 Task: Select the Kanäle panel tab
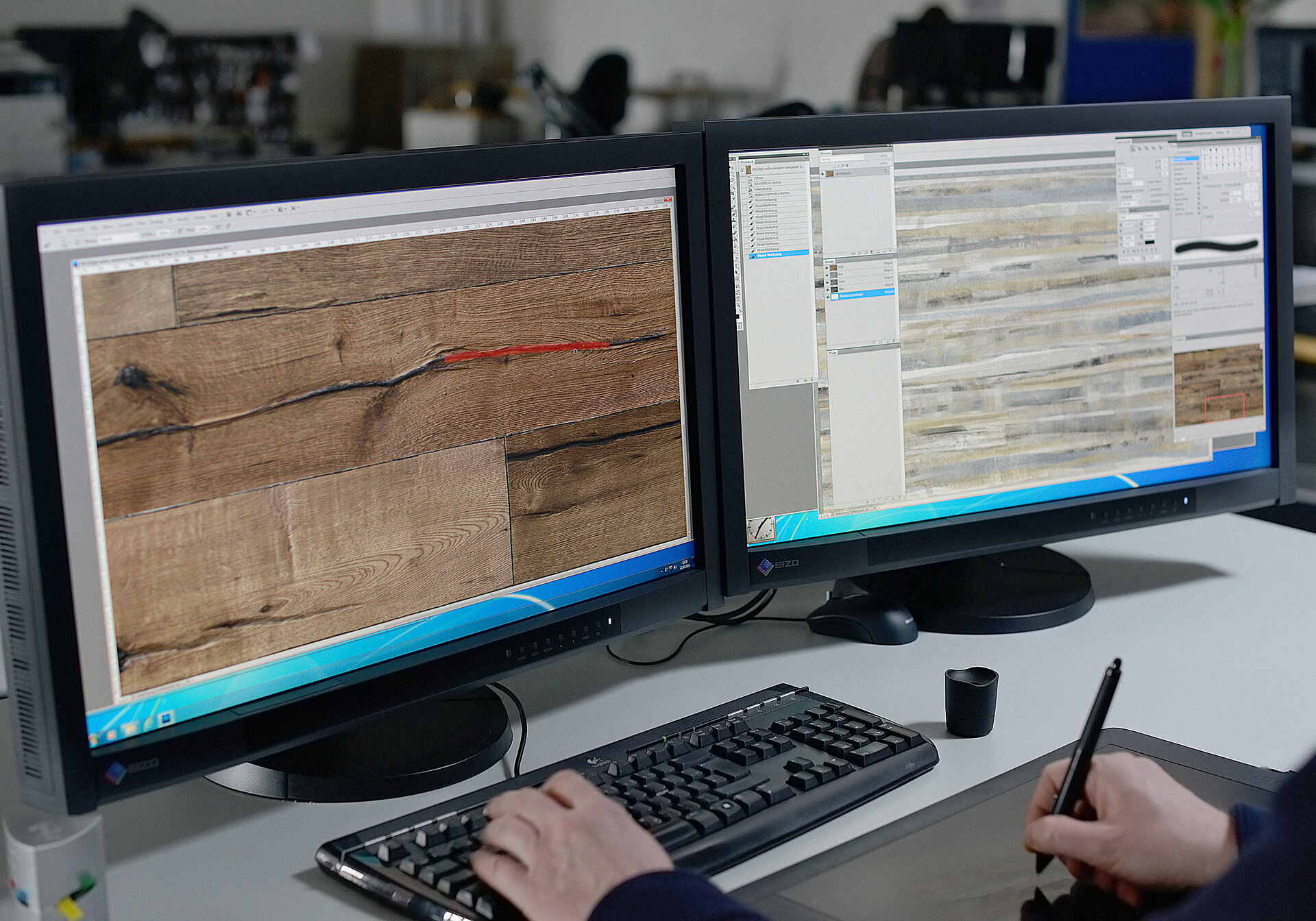(829, 262)
